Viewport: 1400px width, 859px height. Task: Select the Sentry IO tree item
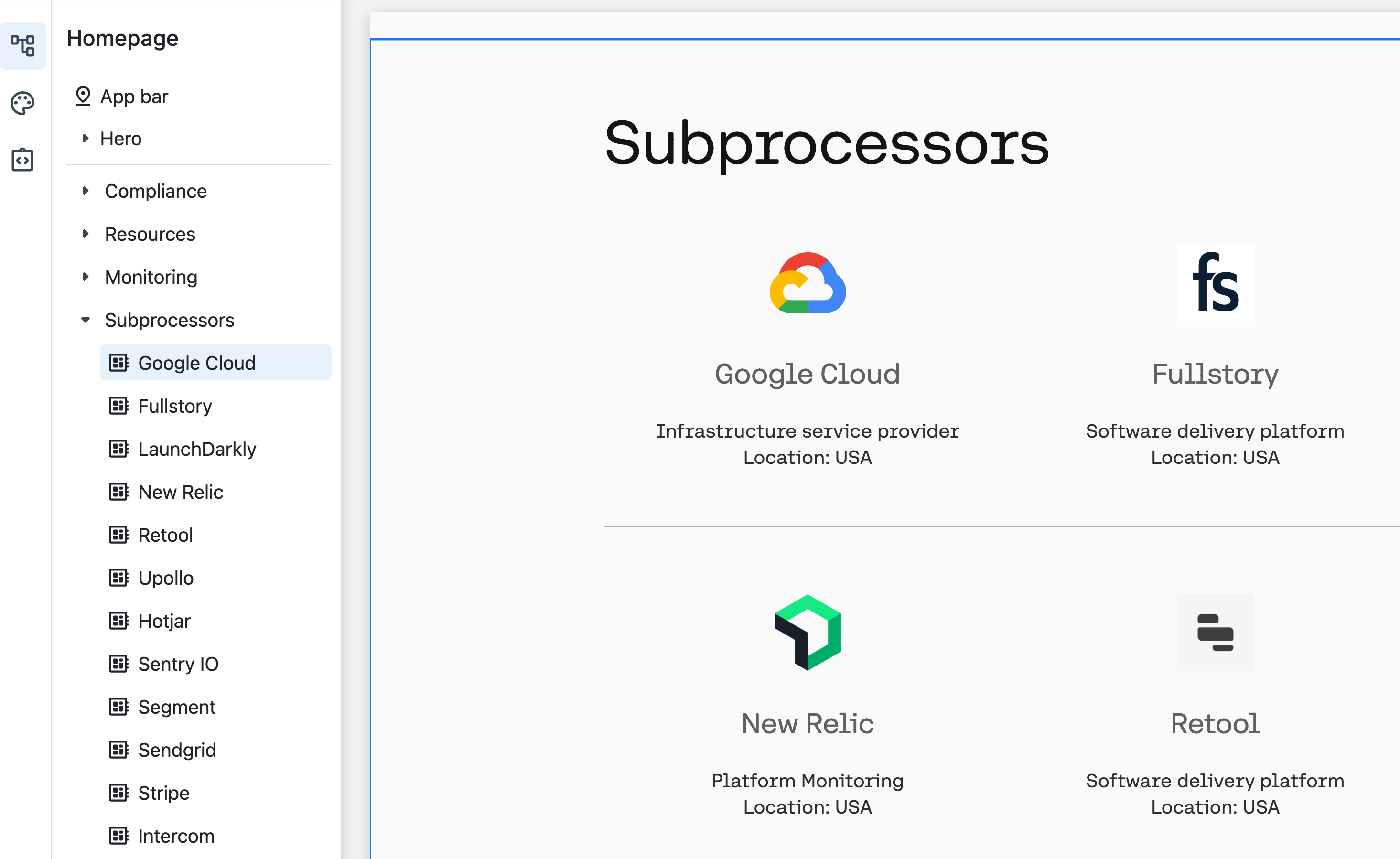[216, 664]
